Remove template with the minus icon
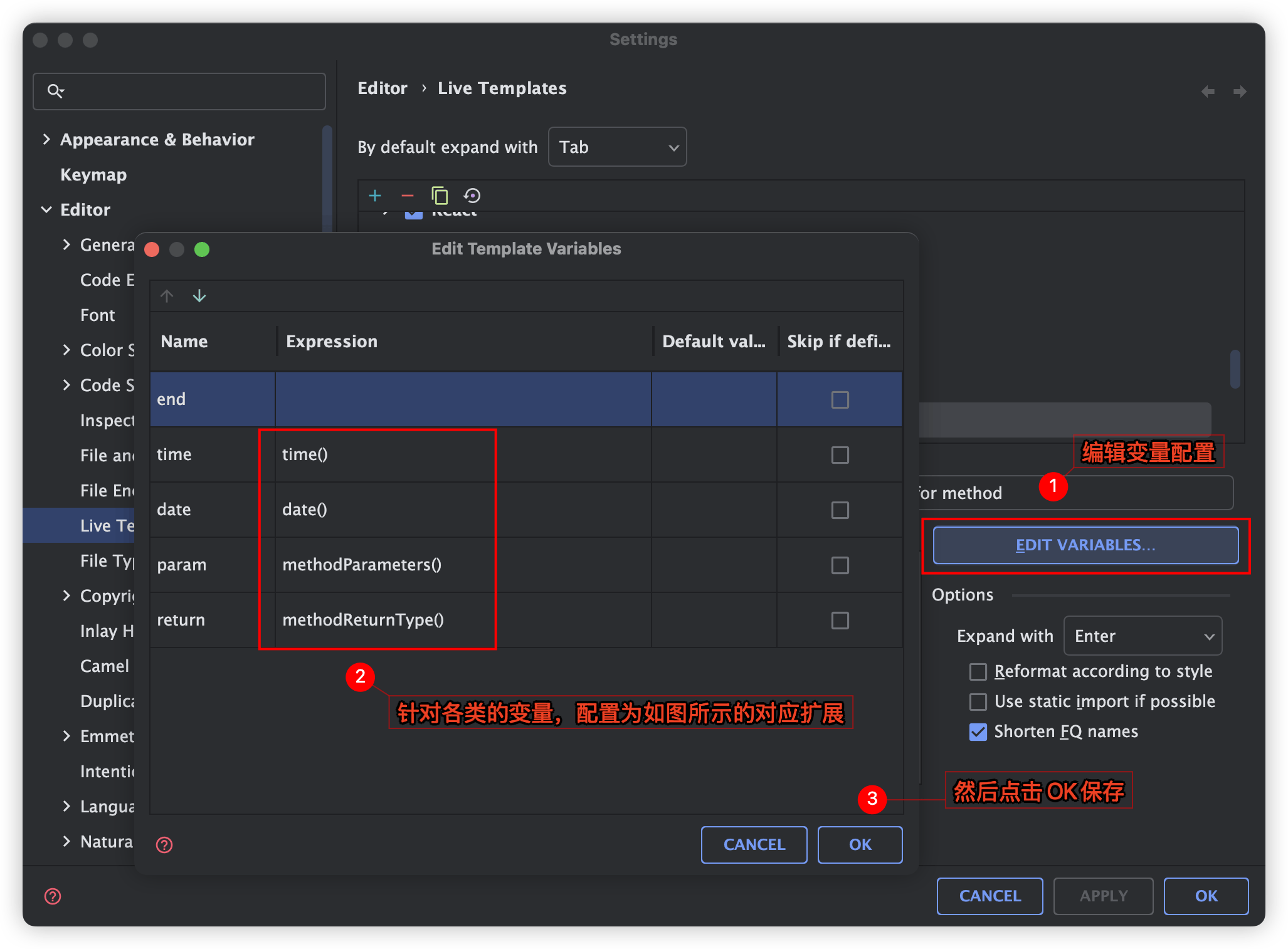This screenshot has height=949, width=1288. tap(408, 196)
